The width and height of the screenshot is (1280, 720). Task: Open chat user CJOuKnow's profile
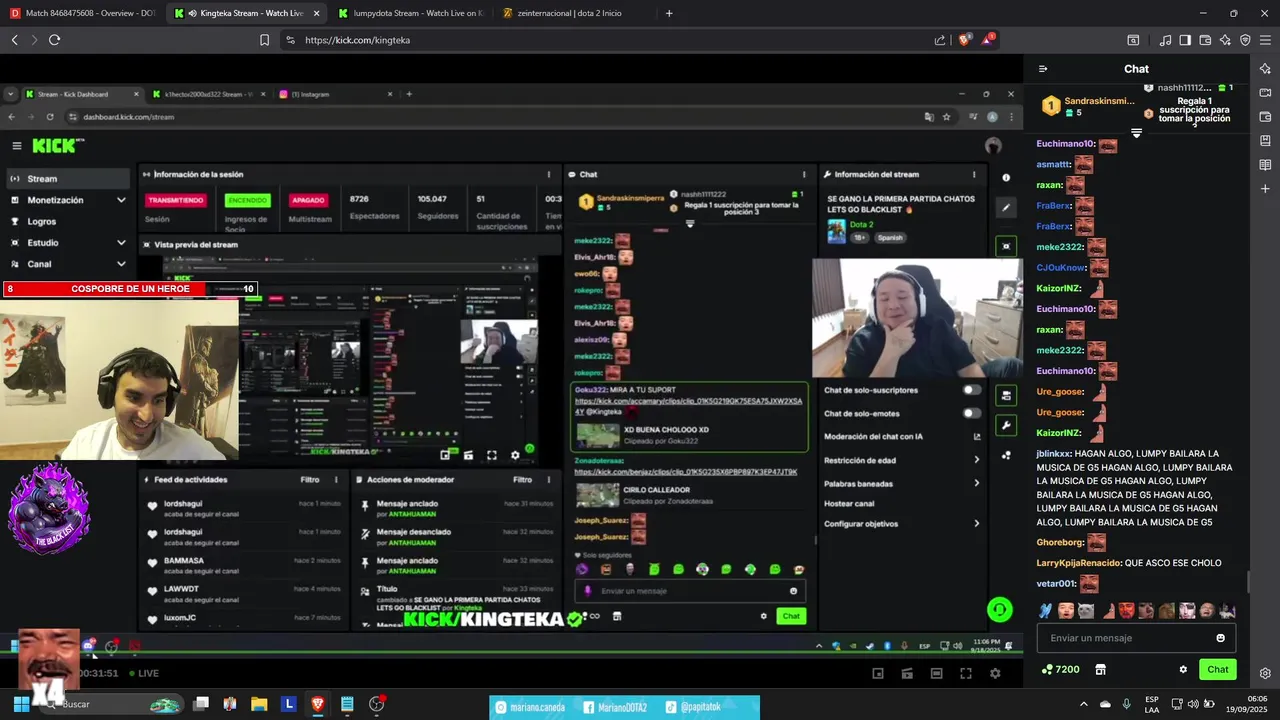pyautogui.click(x=1060, y=268)
